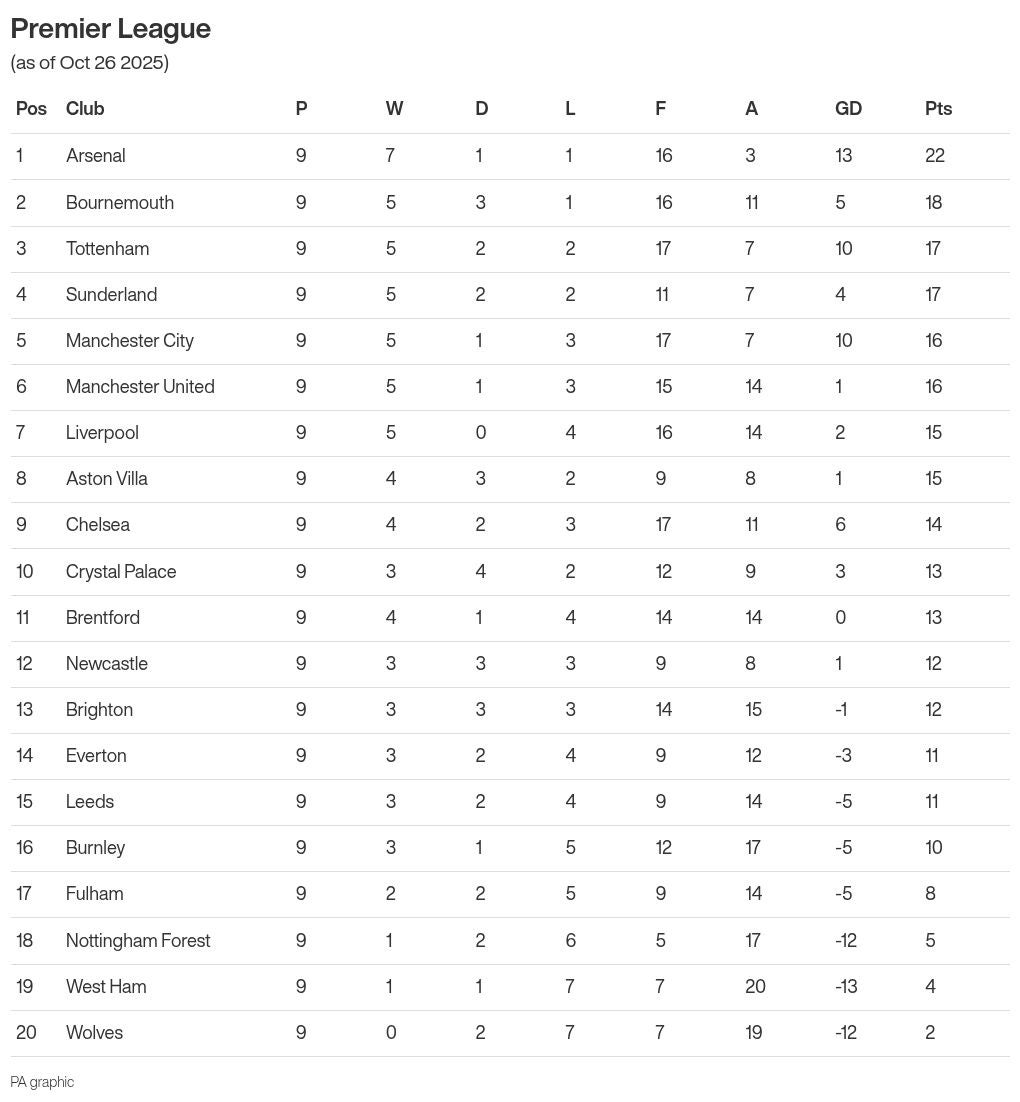Image resolution: width=1020 pixels, height=1102 pixels.
Task: Click the Club column header
Action: click(x=85, y=109)
